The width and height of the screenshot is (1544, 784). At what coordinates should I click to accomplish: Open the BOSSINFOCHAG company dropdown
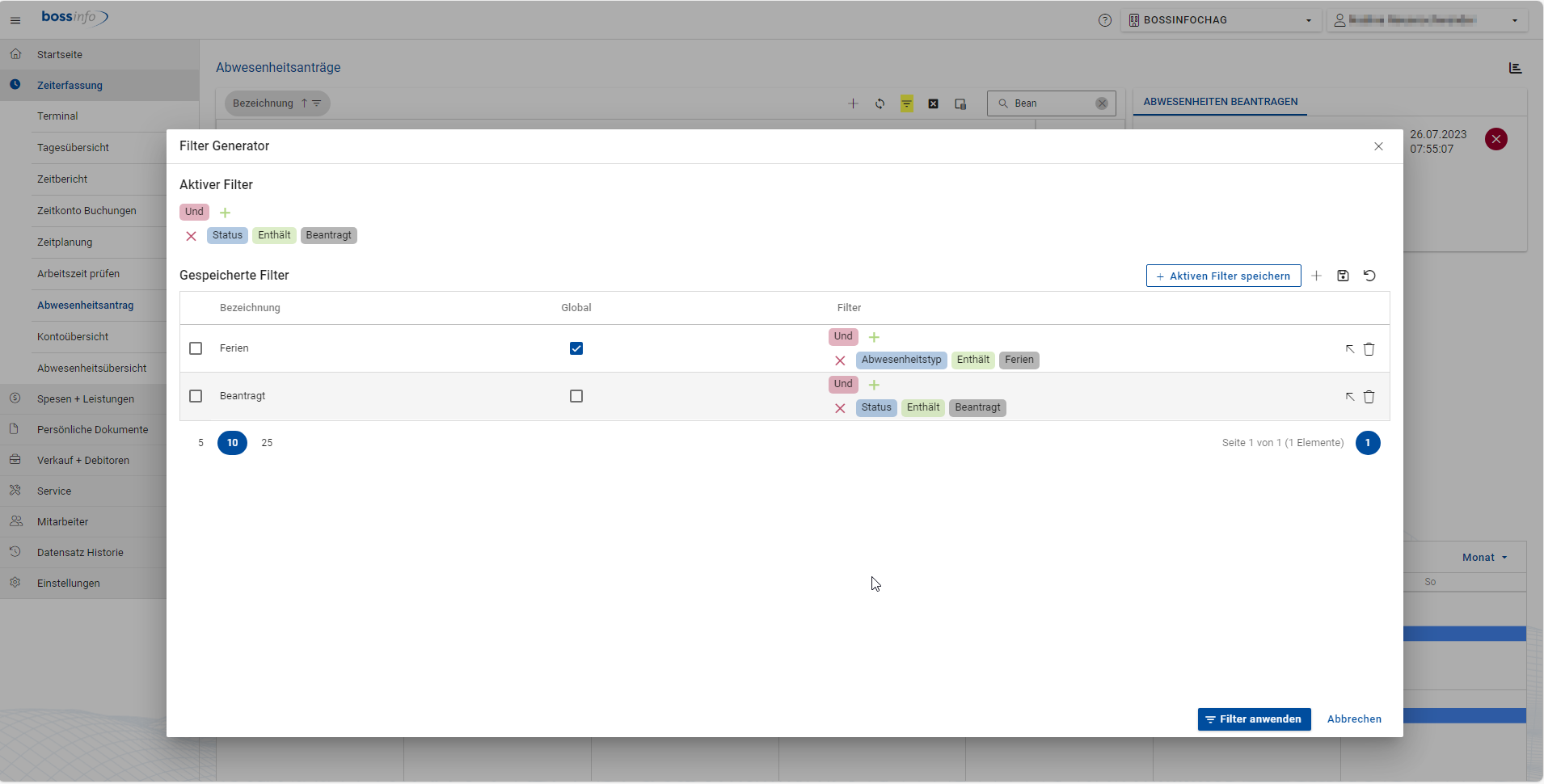(x=1221, y=20)
